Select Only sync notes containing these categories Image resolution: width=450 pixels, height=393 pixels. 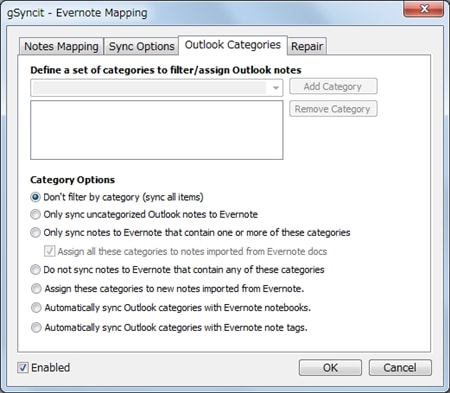[35, 232]
